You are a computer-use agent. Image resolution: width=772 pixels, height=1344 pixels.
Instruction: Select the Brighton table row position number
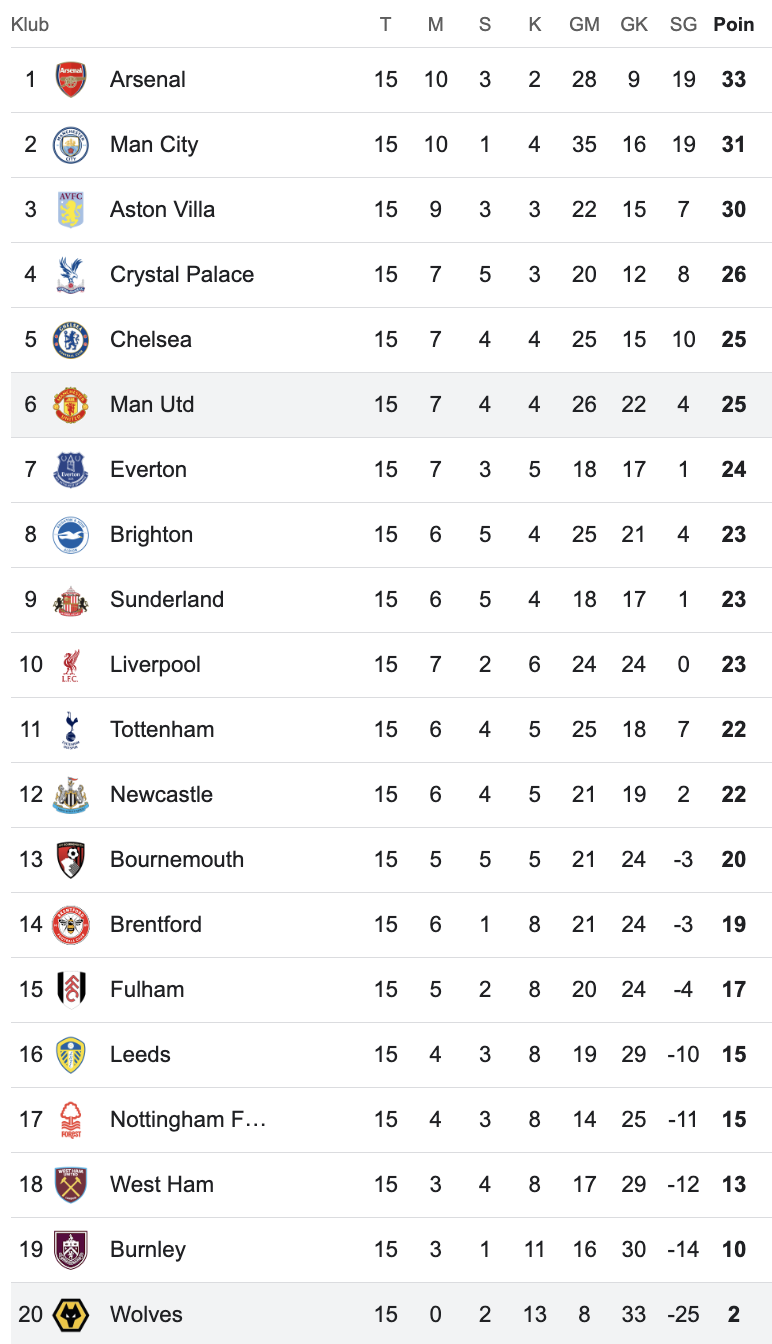(31, 535)
